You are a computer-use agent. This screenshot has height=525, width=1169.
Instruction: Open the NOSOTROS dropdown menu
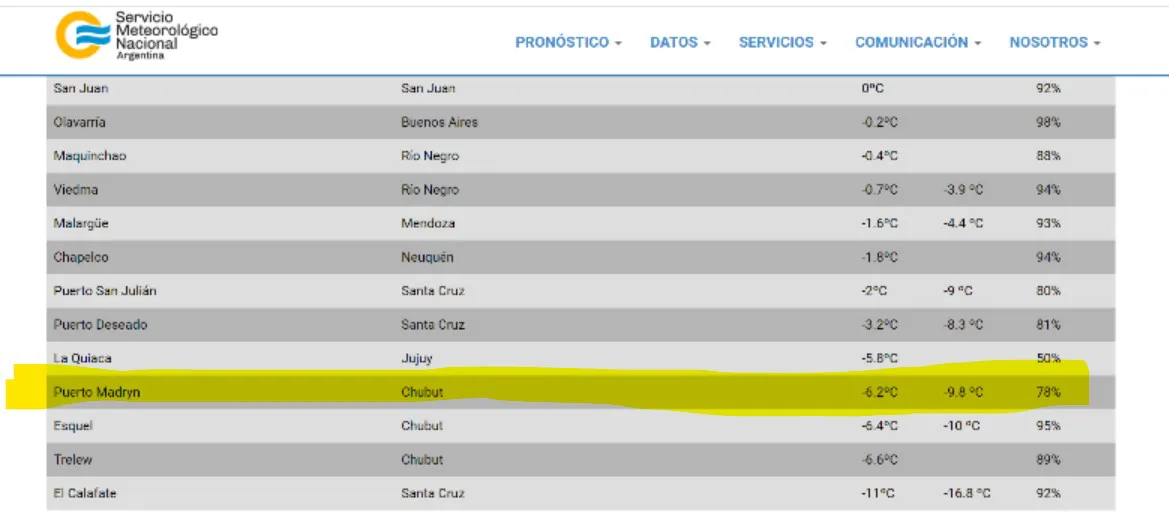1055,43
